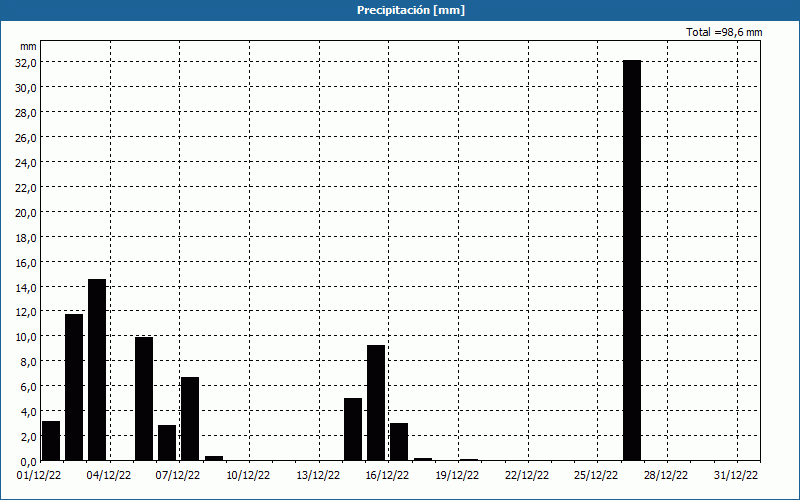The image size is (800, 500).
Task: Select the 10/12/22 date label
Action: point(248,476)
